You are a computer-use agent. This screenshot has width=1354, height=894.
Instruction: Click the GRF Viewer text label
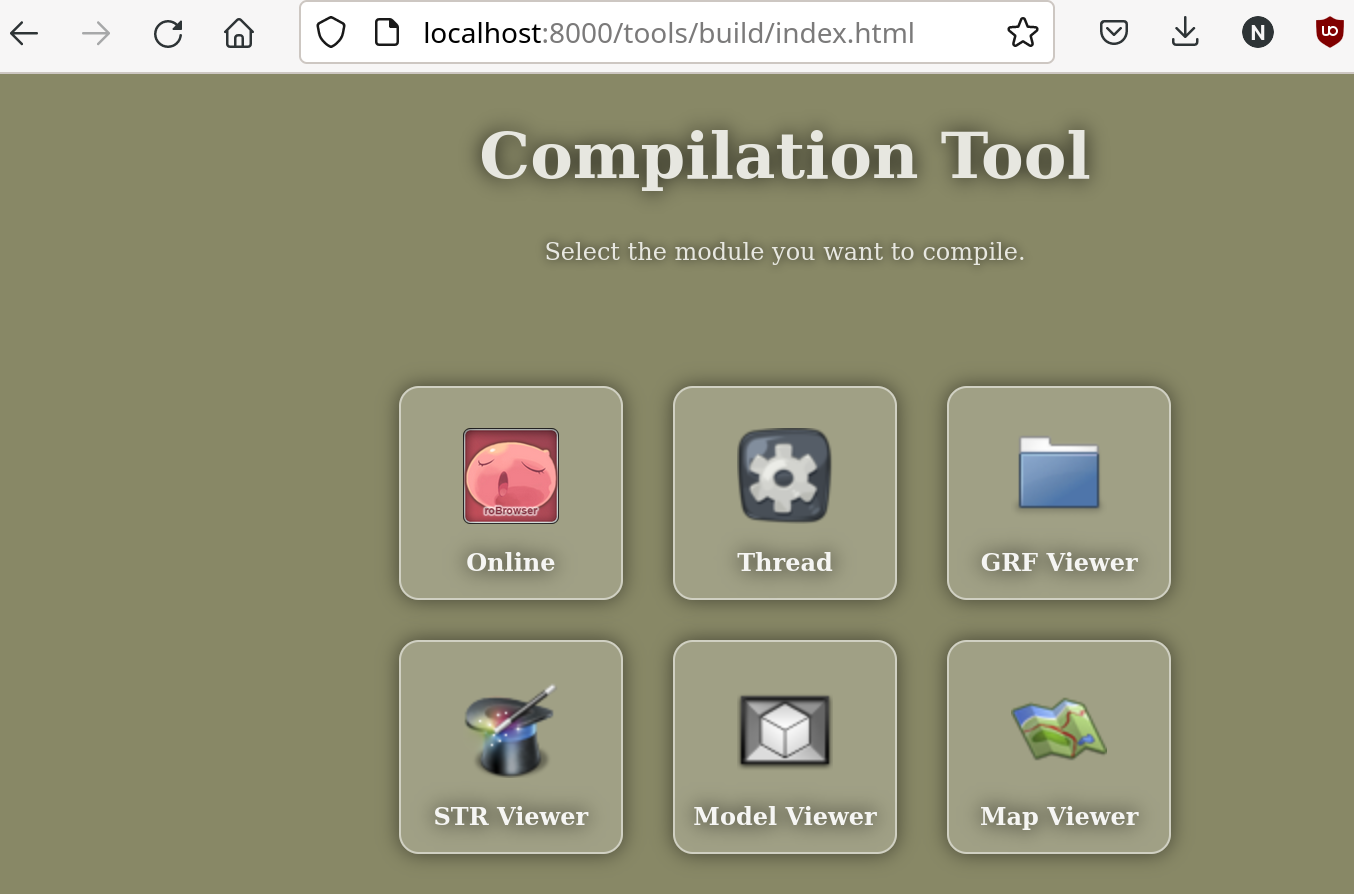(1058, 562)
